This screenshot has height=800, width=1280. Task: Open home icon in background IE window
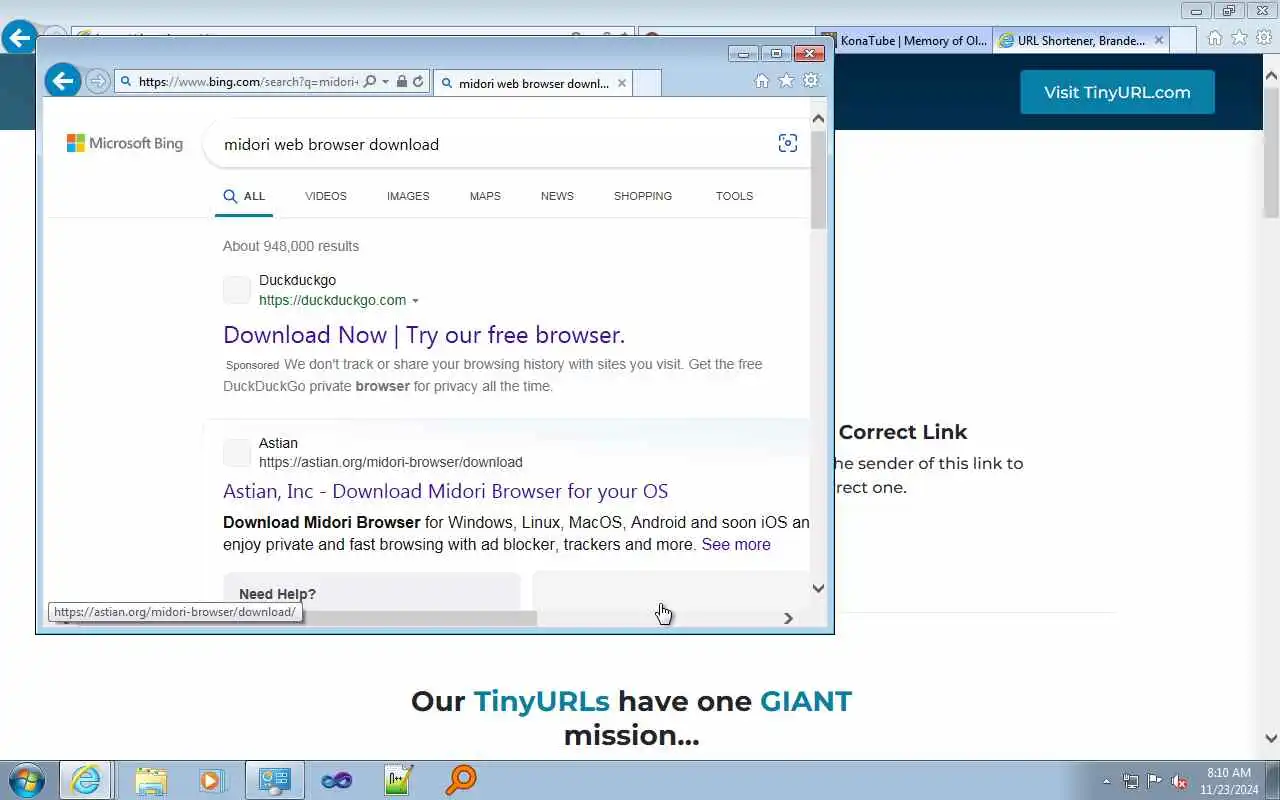[x=1214, y=38]
